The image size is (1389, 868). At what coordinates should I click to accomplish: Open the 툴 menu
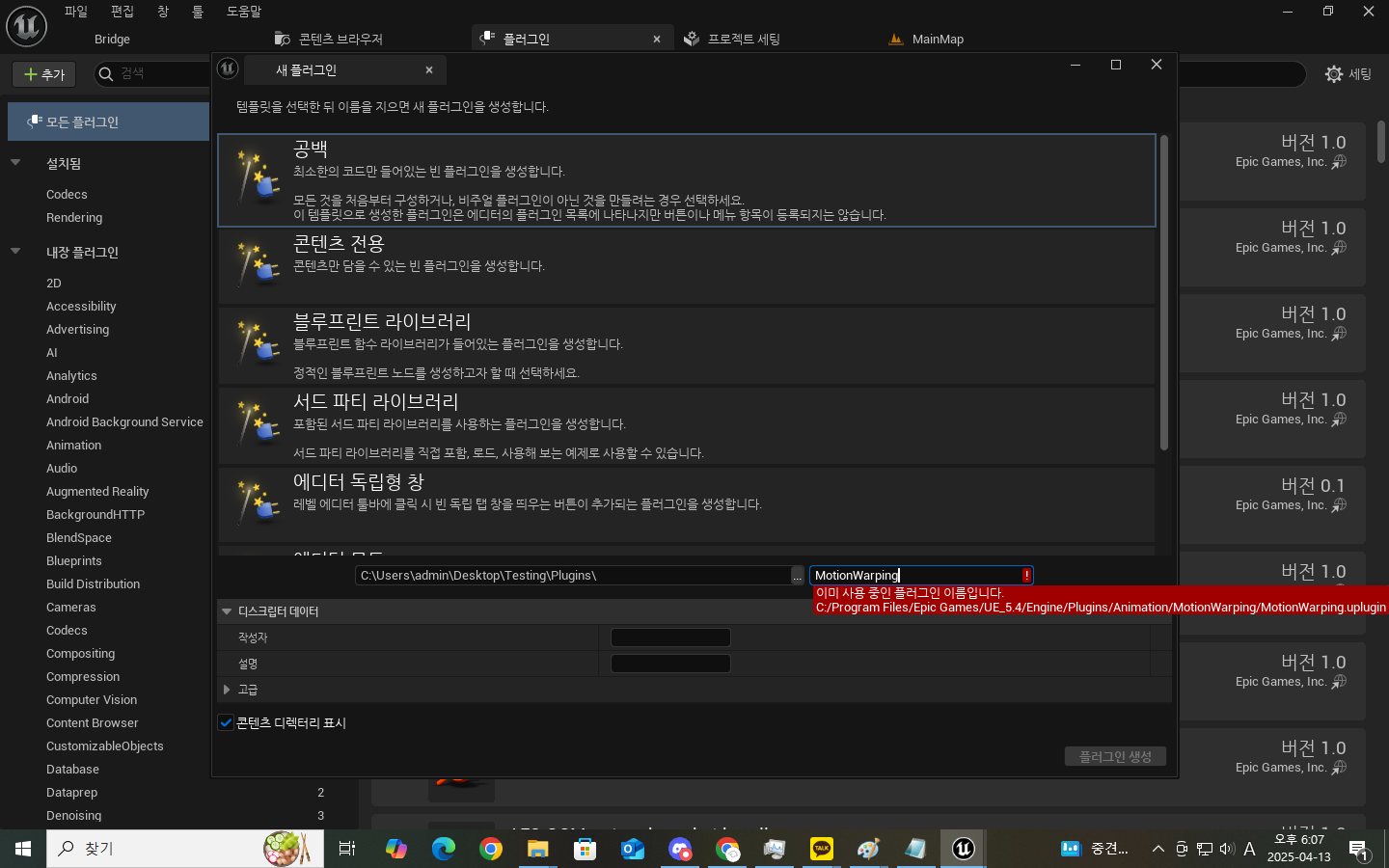click(198, 12)
